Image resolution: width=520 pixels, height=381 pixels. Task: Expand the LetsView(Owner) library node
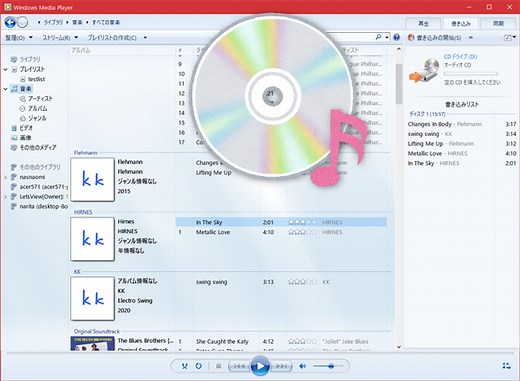click(x=5, y=197)
